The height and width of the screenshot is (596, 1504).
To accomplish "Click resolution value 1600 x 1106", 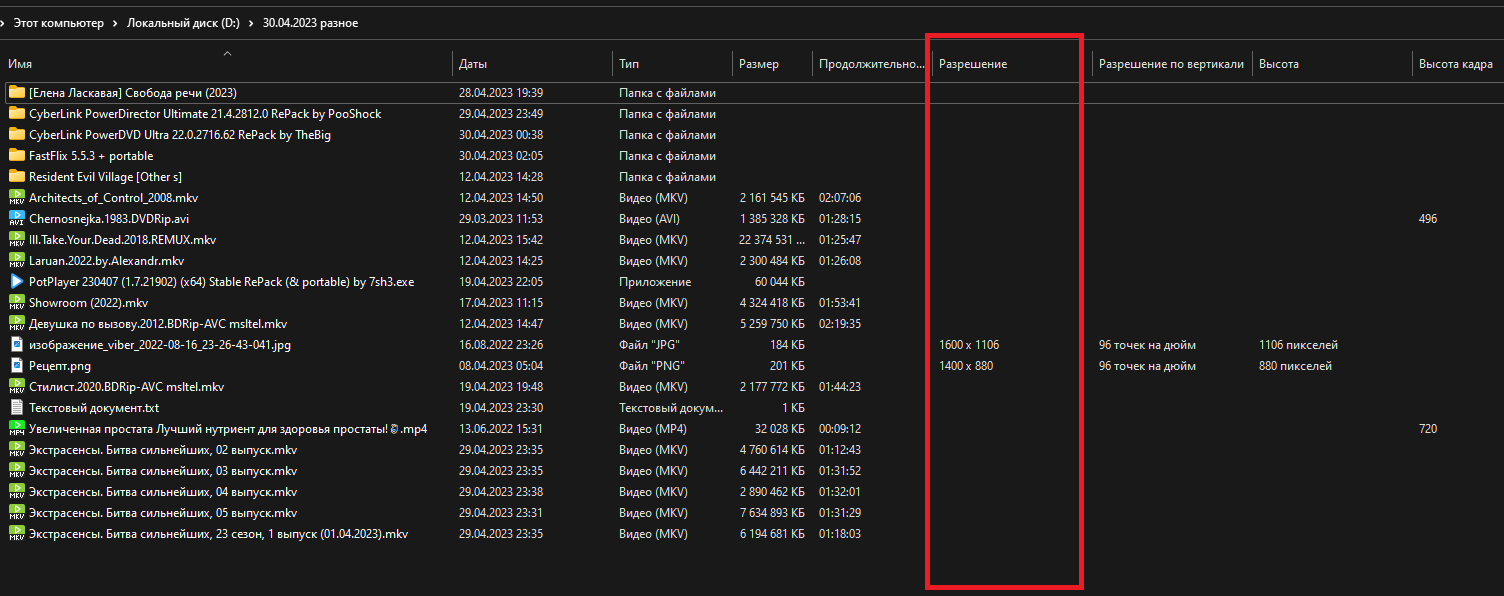I will pyautogui.click(x=969, y=344).
